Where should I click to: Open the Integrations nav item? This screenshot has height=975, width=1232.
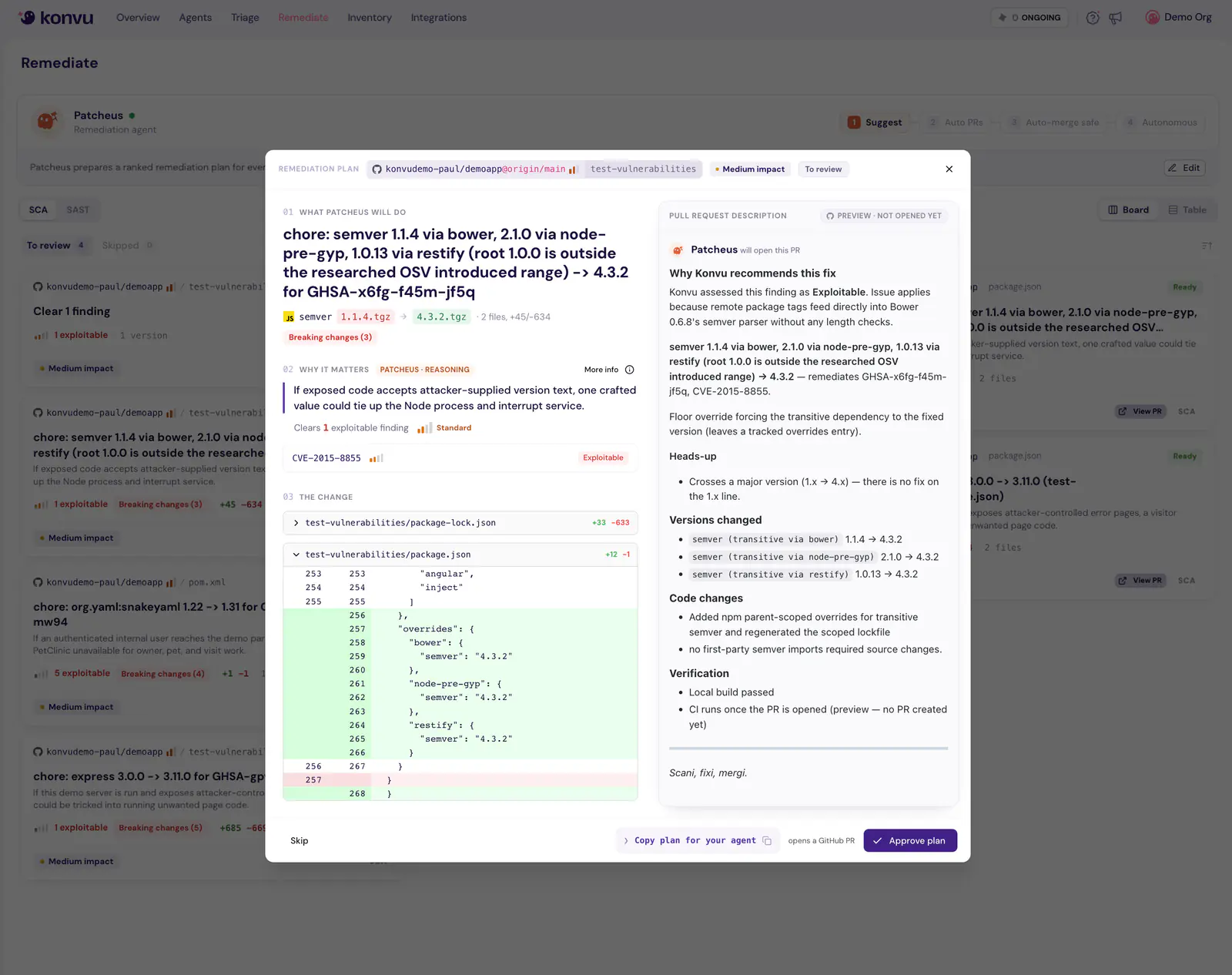point(438,17)
